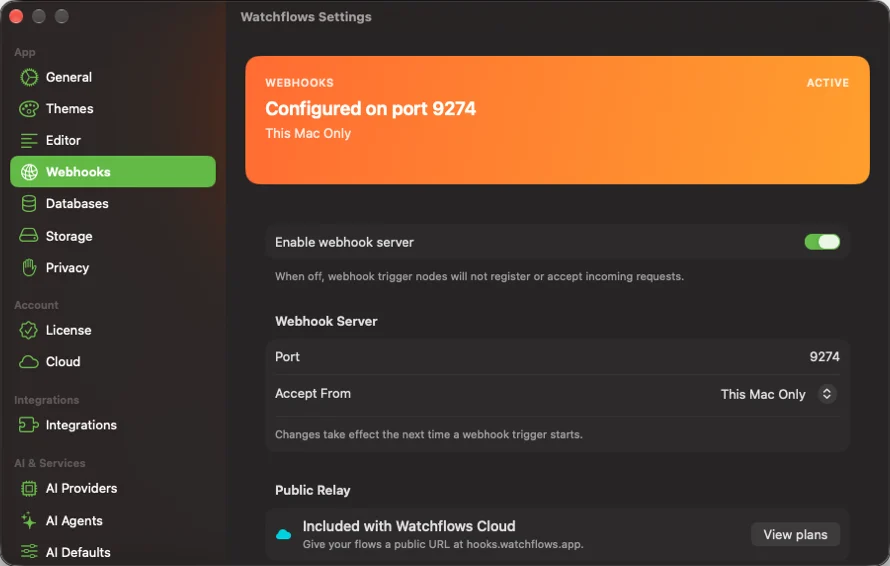Click 'This Mac Only' text in banner

coord(308,133)
